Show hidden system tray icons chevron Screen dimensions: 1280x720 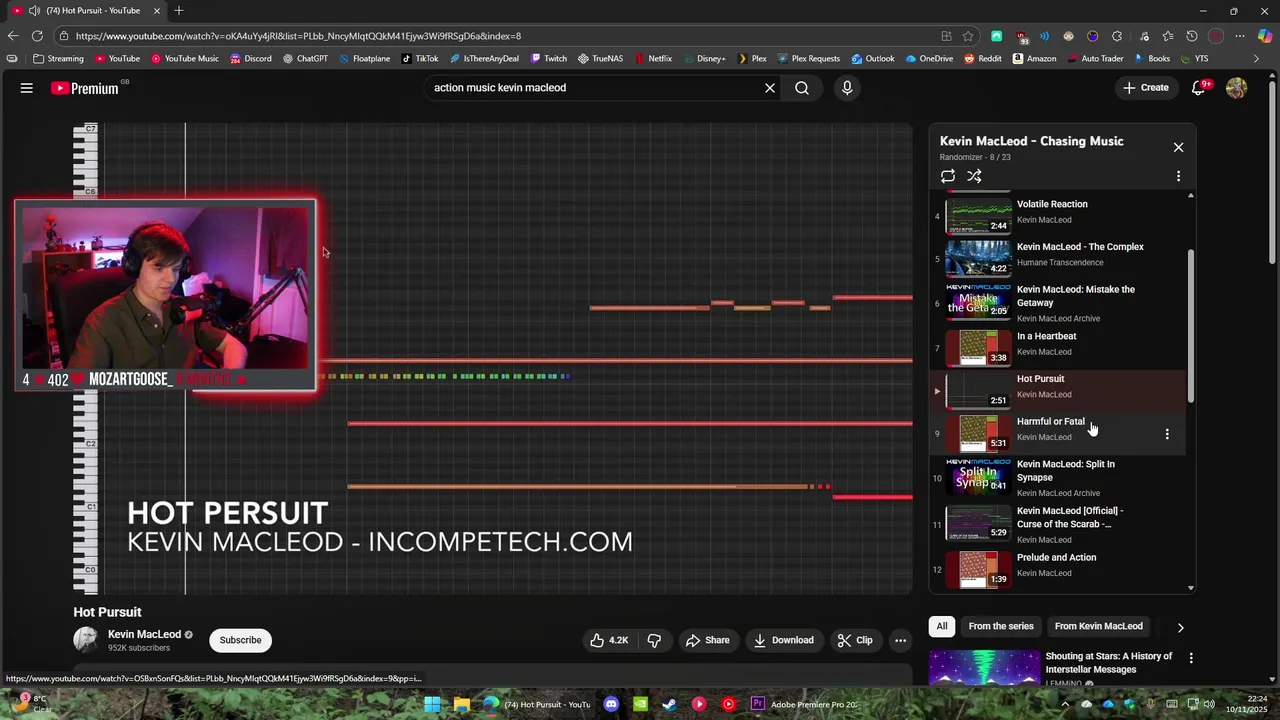tap(1066, 704)
